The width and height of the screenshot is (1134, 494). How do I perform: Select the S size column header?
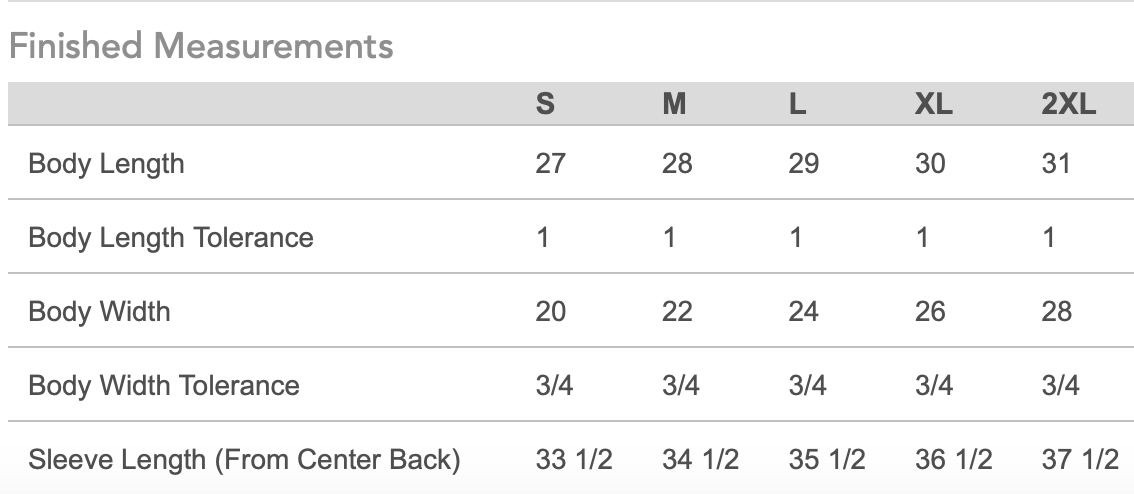(545, 104)
